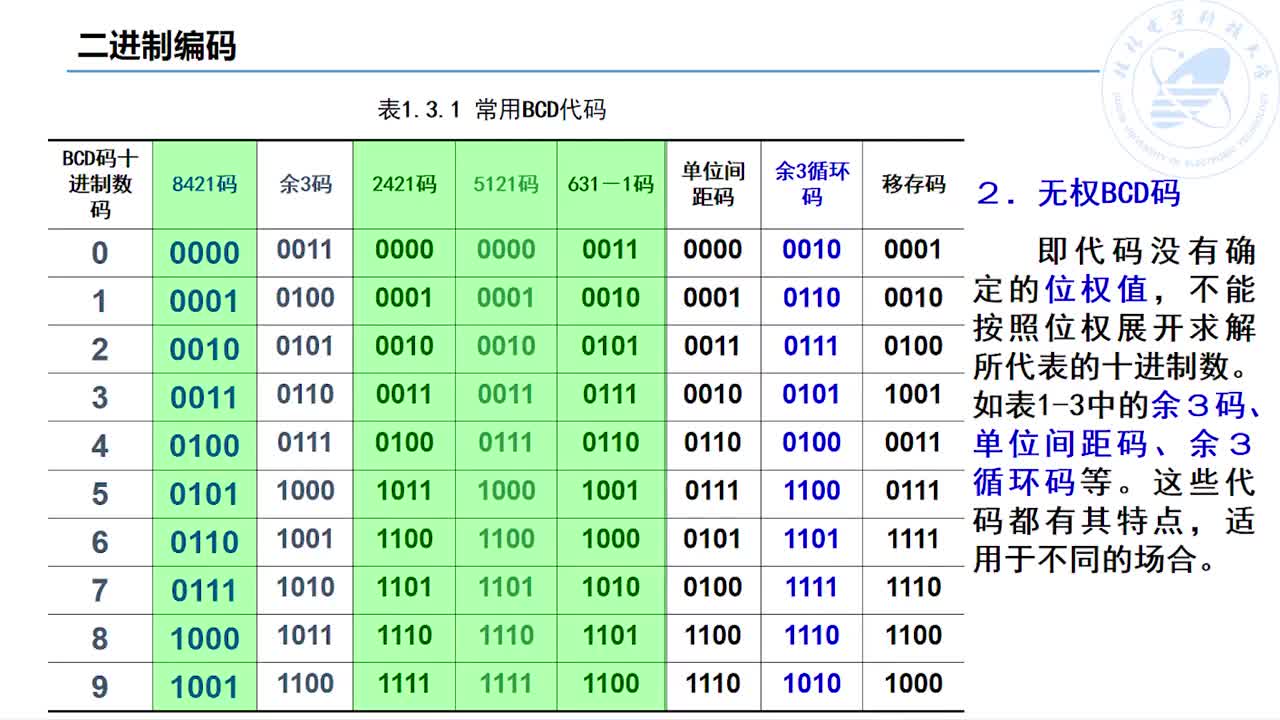Click 631-1码 cell 1001 in row 5
This screenshot has height=720, width=1280.
pos(610,491)
